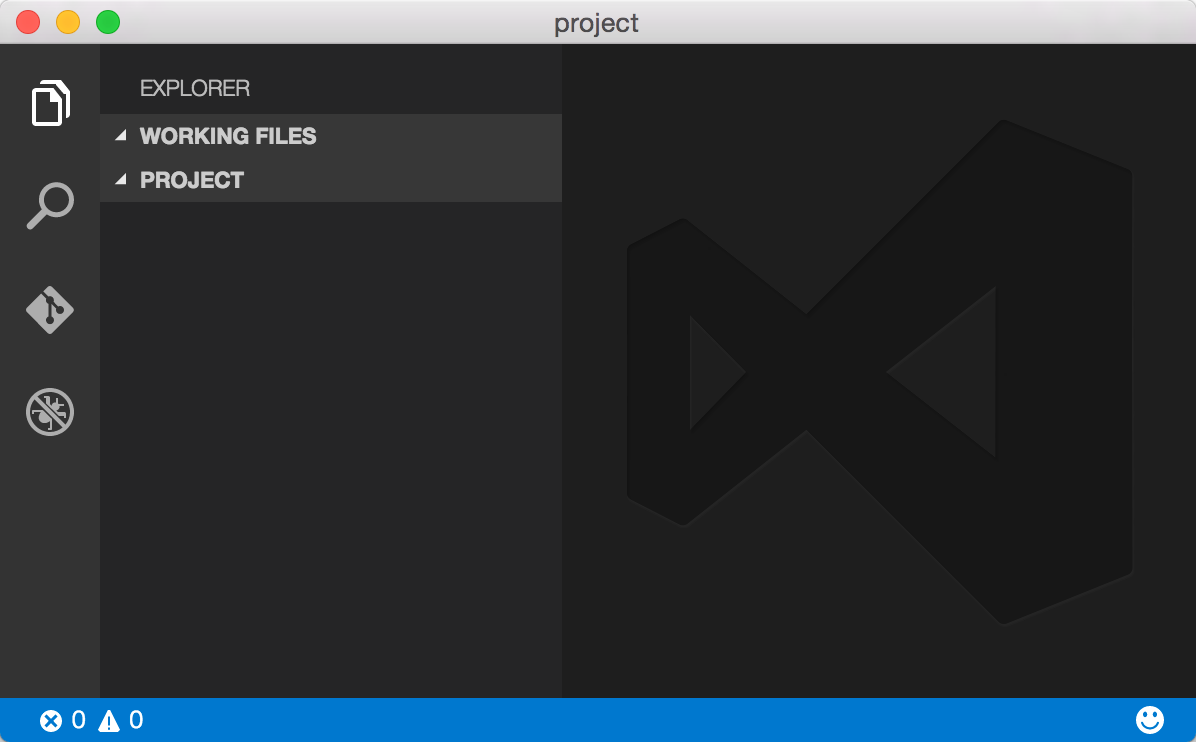Click the Visual Studio Code watermark logo
Image resolution: width=1196 pixels, height=742 pixels.
(x=878, y=372)
